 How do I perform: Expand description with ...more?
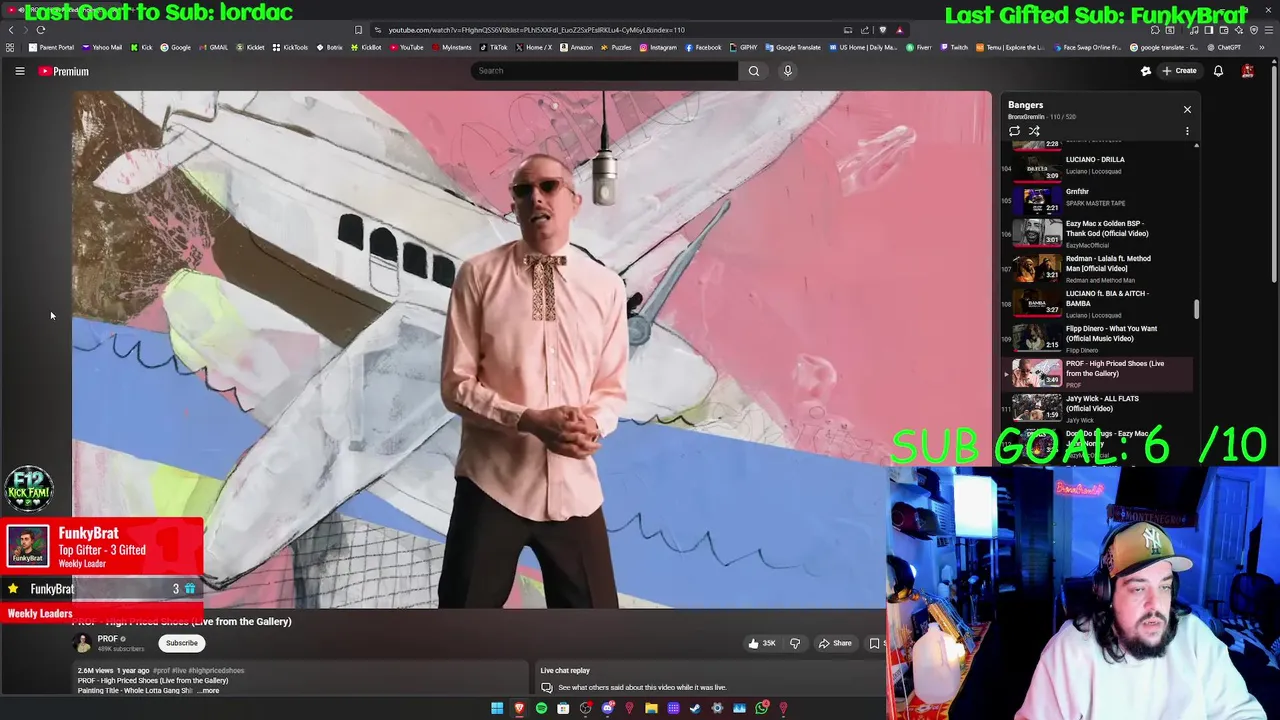pos(207,690)
